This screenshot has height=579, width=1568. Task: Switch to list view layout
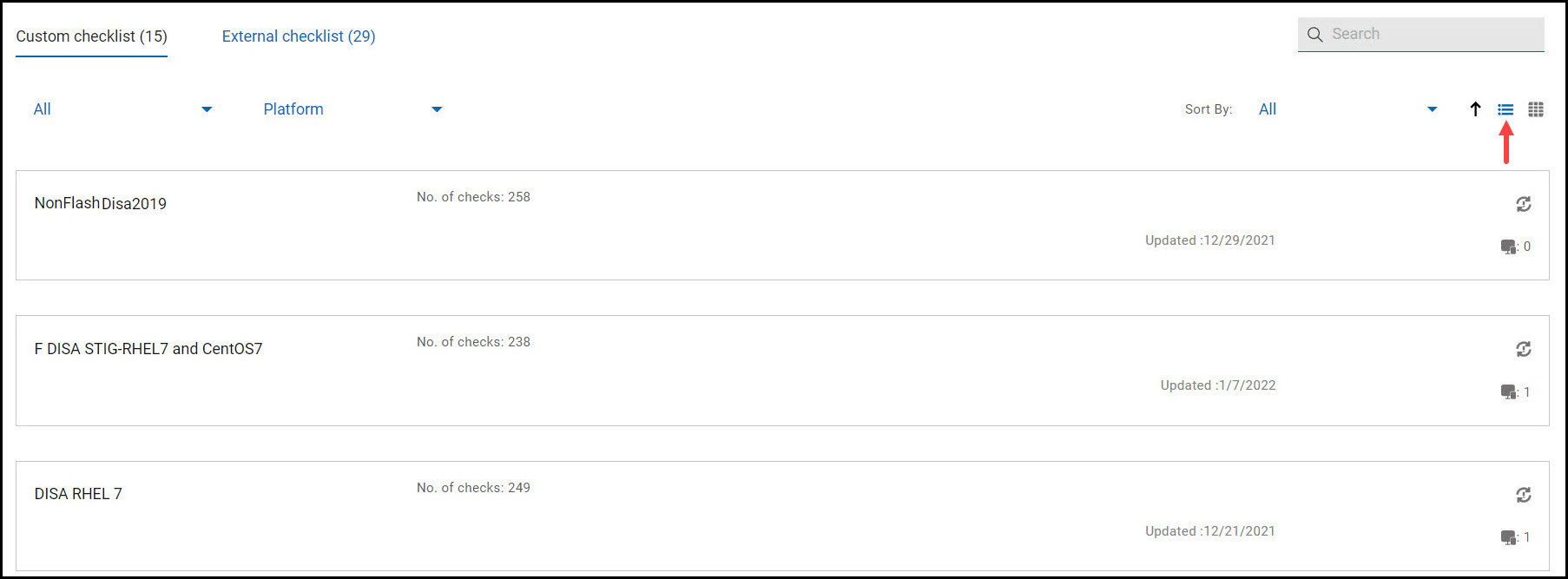click(1505, 109)
